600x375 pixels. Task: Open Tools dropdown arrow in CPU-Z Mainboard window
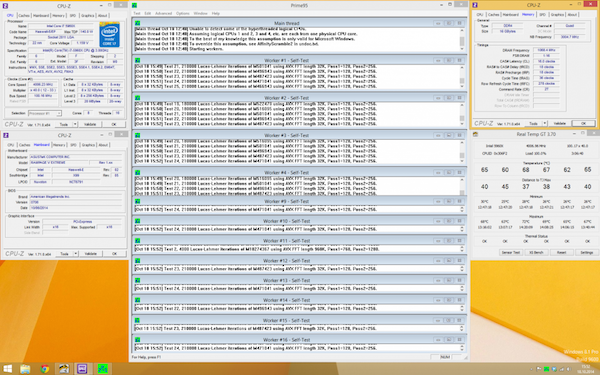[x=76, y=254]
